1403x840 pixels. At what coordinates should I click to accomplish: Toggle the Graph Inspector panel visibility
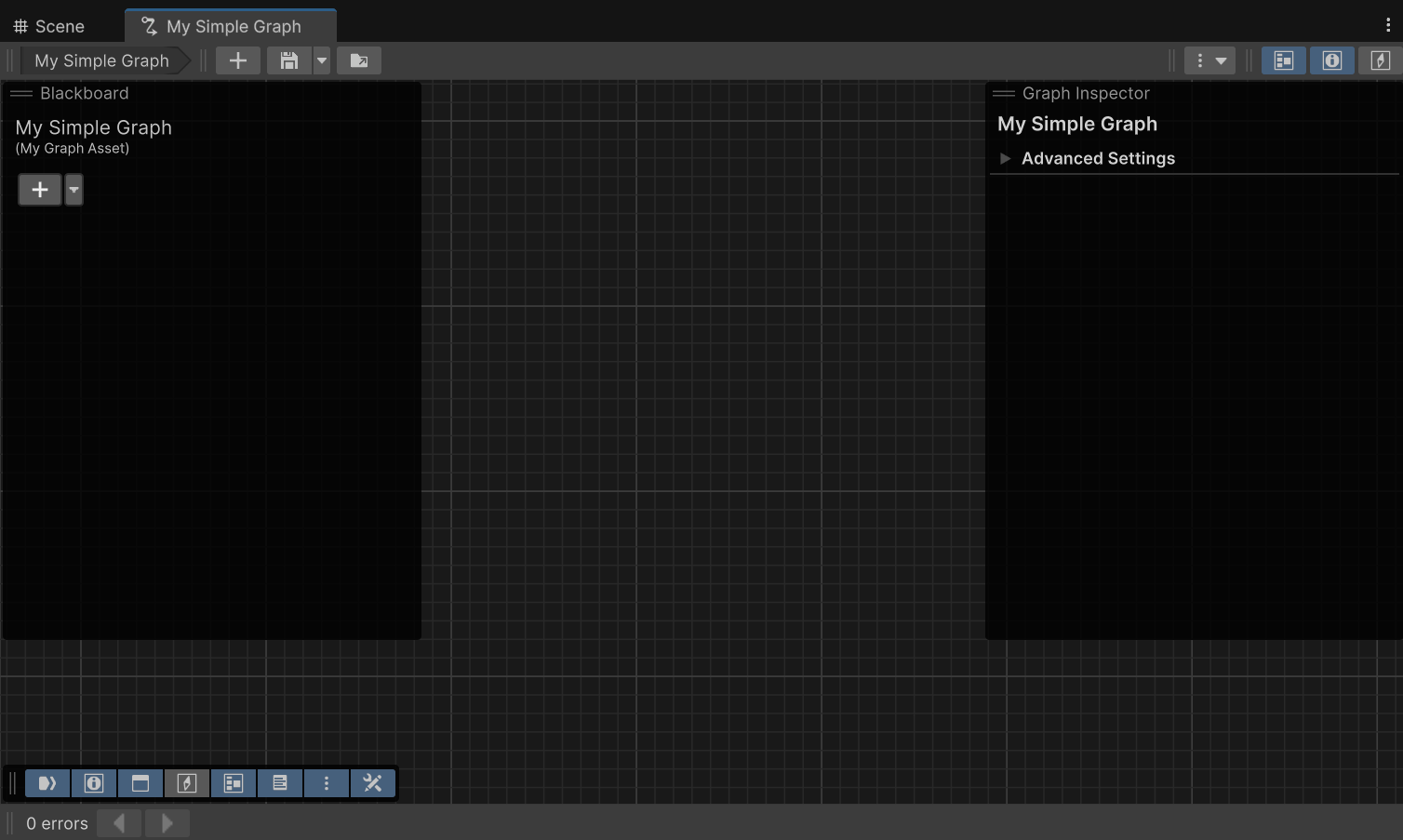[x=1331, y=60]
